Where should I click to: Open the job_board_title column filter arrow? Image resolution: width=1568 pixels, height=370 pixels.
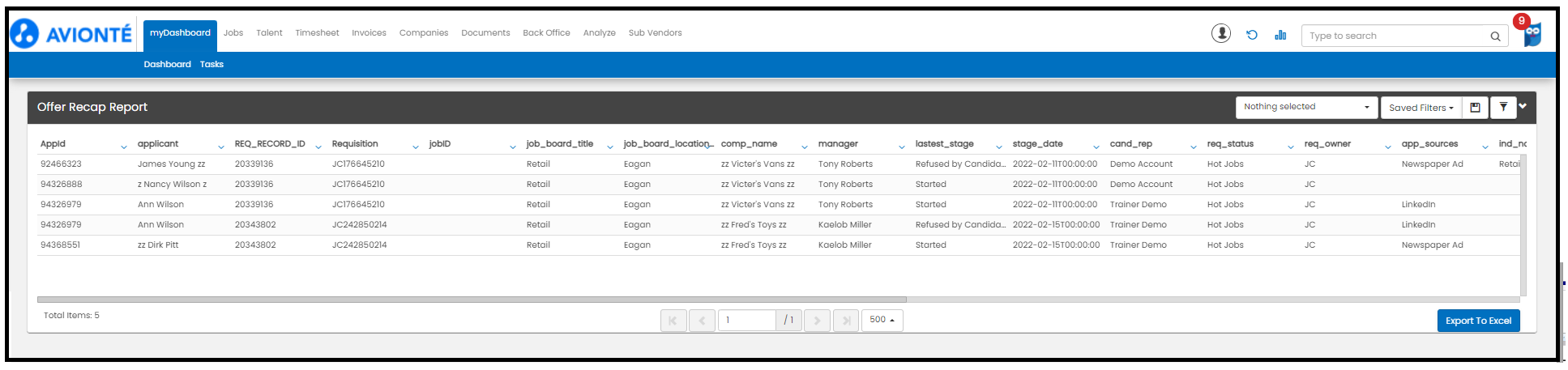click(610, 147)
